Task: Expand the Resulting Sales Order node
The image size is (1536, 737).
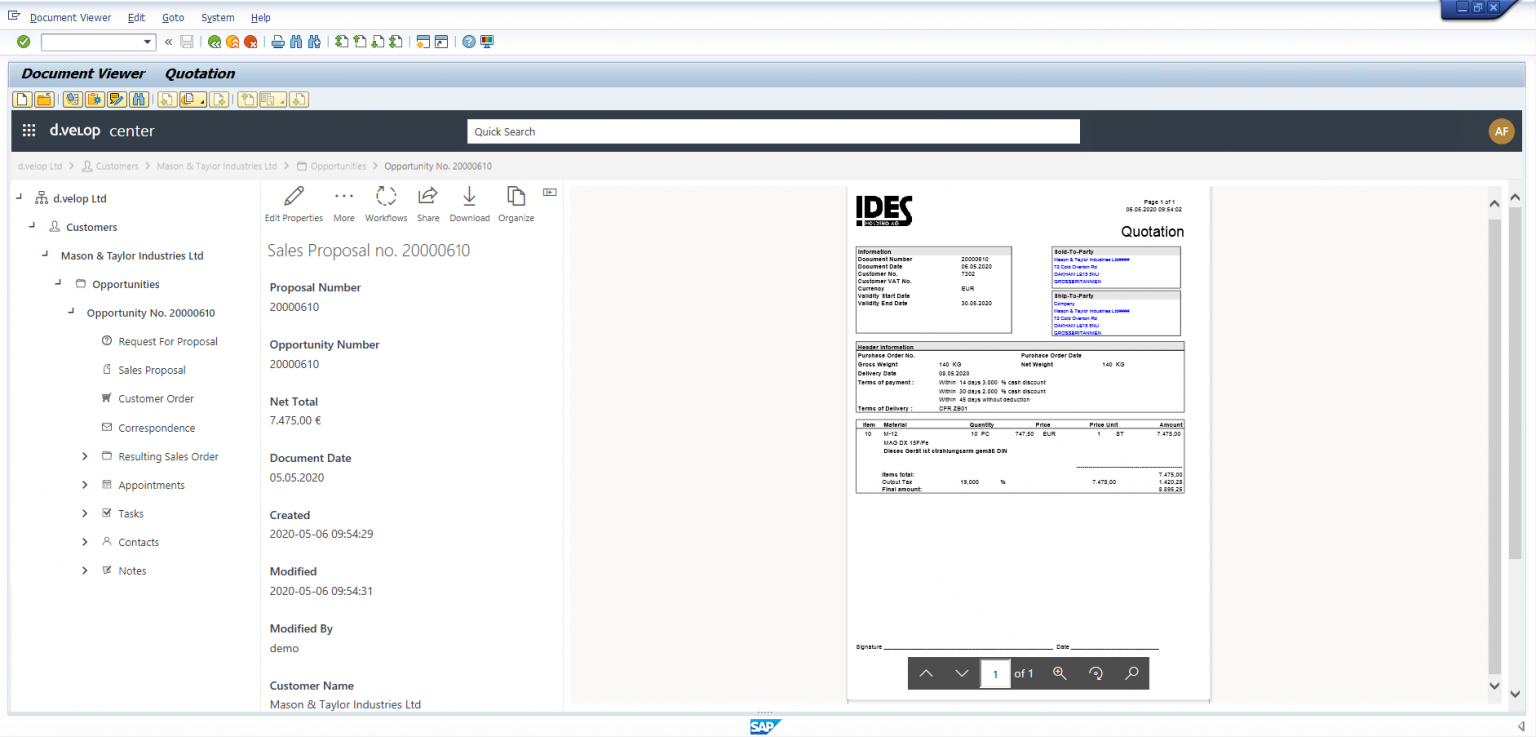Action: [x=85, y=456]
